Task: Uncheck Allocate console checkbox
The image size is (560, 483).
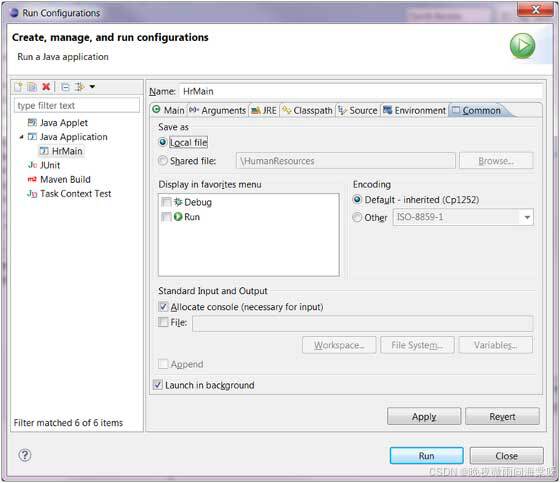Action: pyautogui.click(x=163, y=307)
